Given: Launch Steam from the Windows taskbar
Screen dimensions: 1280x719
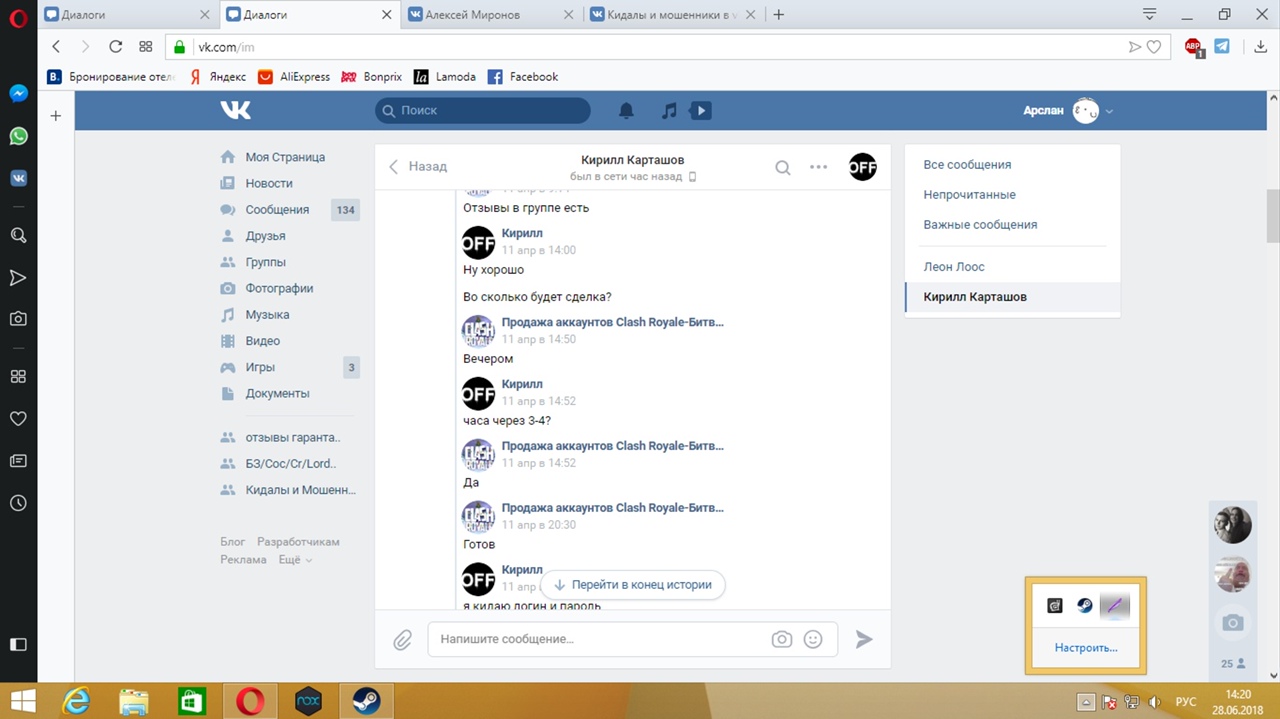Looking at the screenshot, I should click(x=366, y=701).
